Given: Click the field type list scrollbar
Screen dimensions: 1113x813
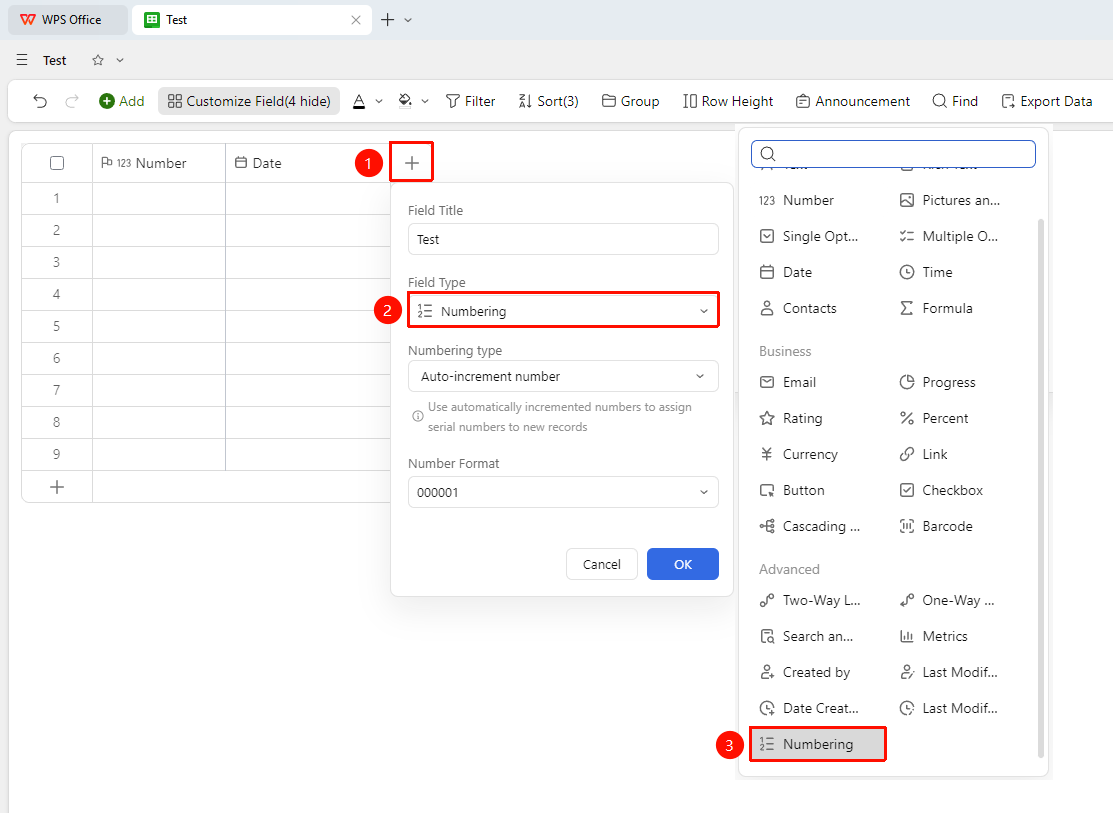Looking at the screenshot, I should (x=1041, y=489).
